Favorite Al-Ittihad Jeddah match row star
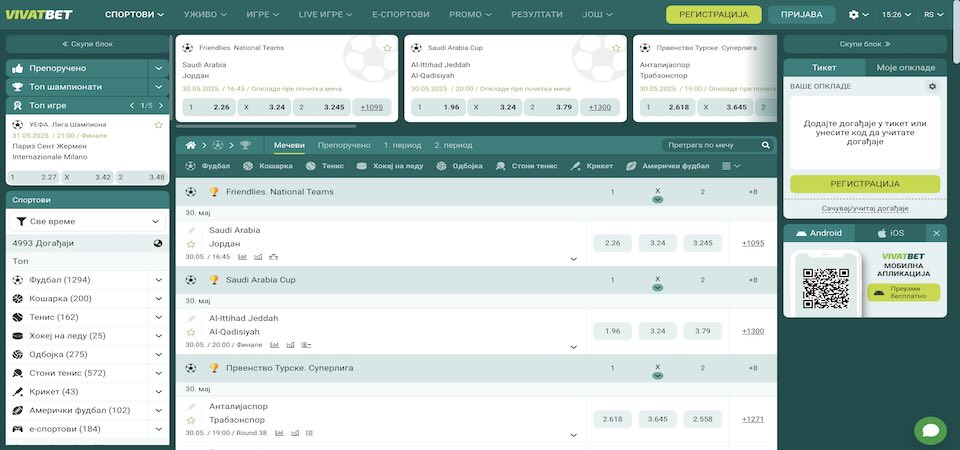Image resolution: width=960 pixels, height=450 pixels. [191, 332]
